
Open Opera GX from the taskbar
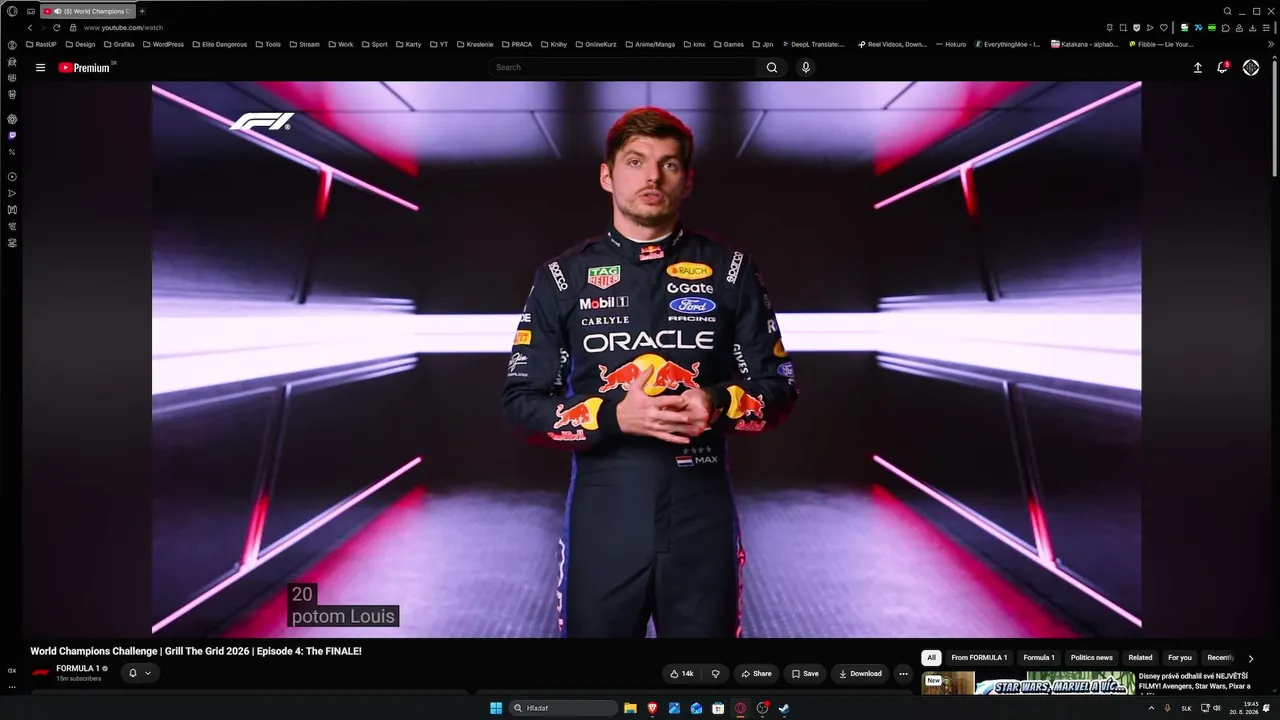740,708
